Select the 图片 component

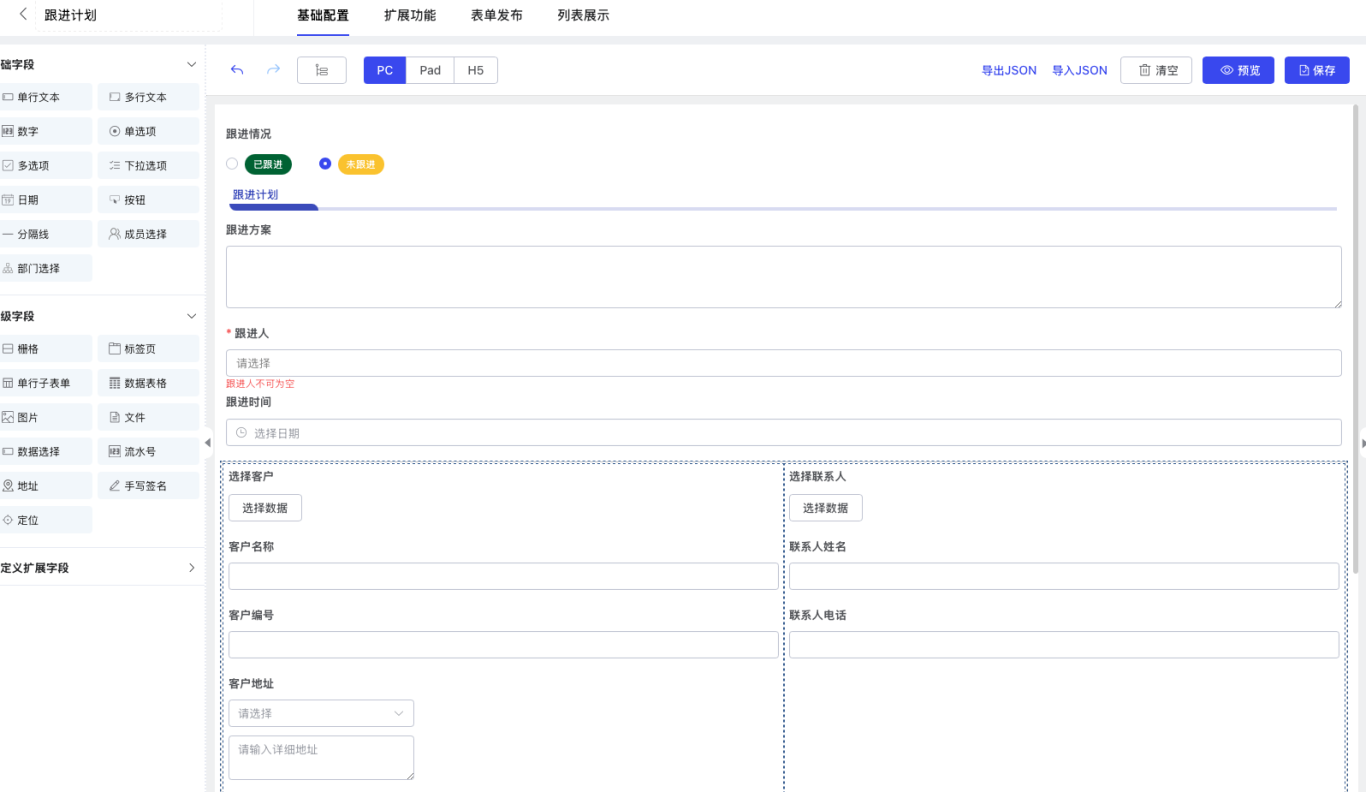coord(45,417)
